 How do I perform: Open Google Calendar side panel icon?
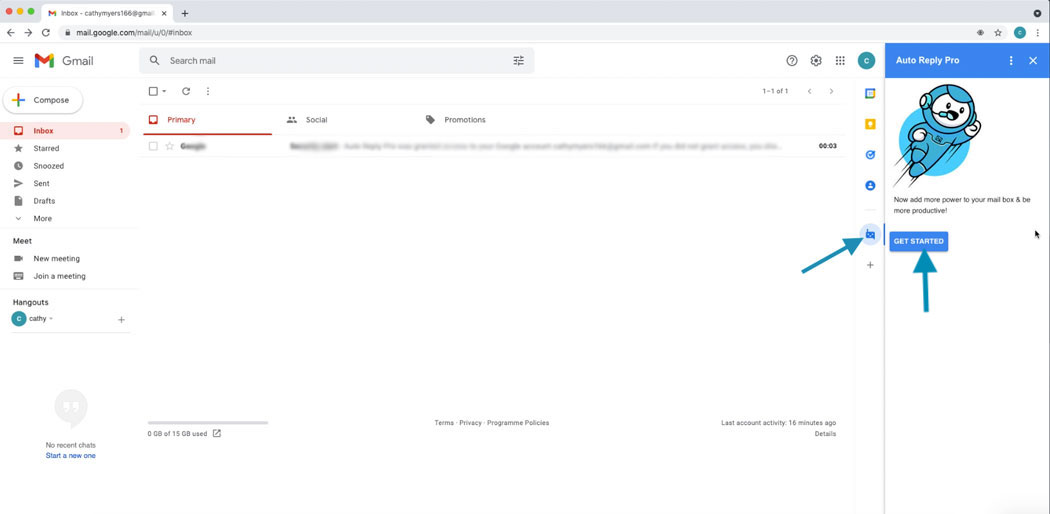point(870,94)
